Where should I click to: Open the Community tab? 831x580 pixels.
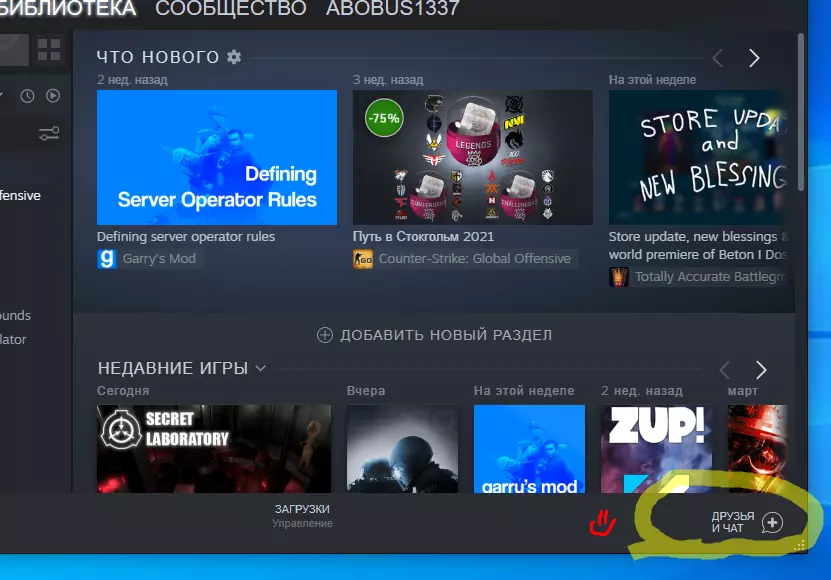[x=231, y=8]
